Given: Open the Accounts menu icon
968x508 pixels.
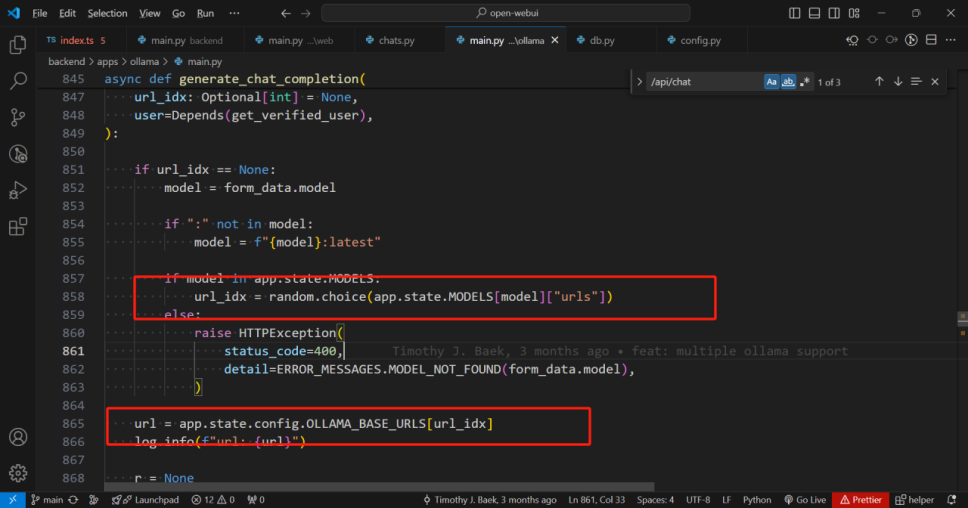Looking at the screenshot, I should (18, 437).
